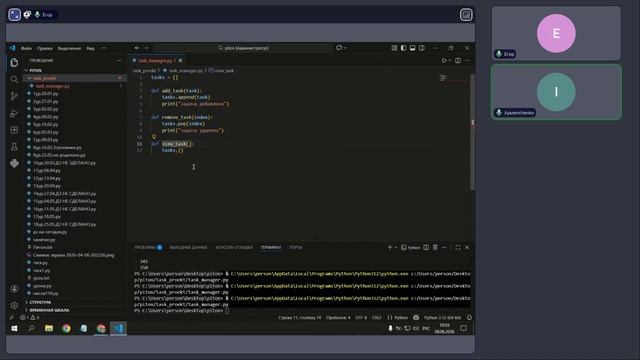Select the Python terminal profile label
640x360 pixels.
click(411, 247)
